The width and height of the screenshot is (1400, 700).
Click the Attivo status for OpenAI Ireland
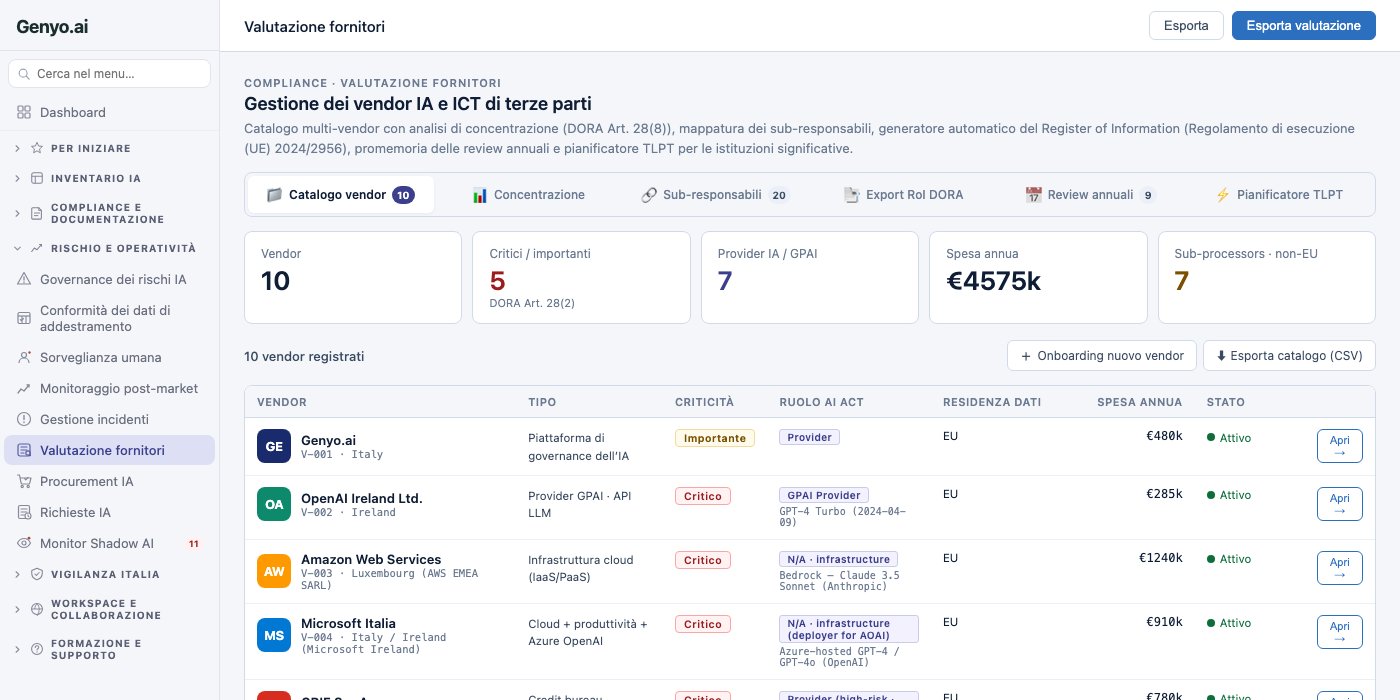pos(1229,495)
